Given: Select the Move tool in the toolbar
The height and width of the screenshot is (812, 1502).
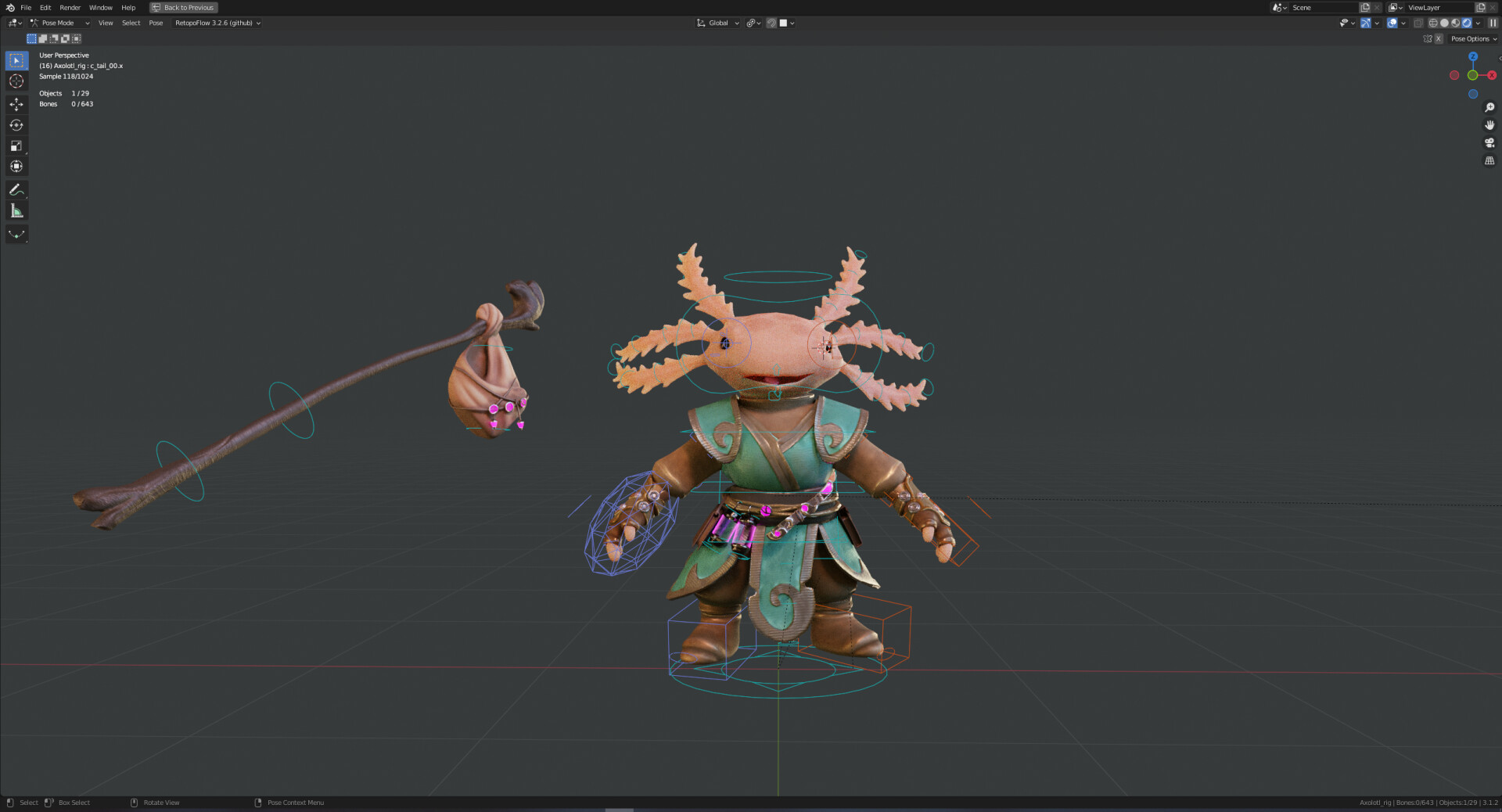Looking at the screenshot, I should tap(16, 103).
